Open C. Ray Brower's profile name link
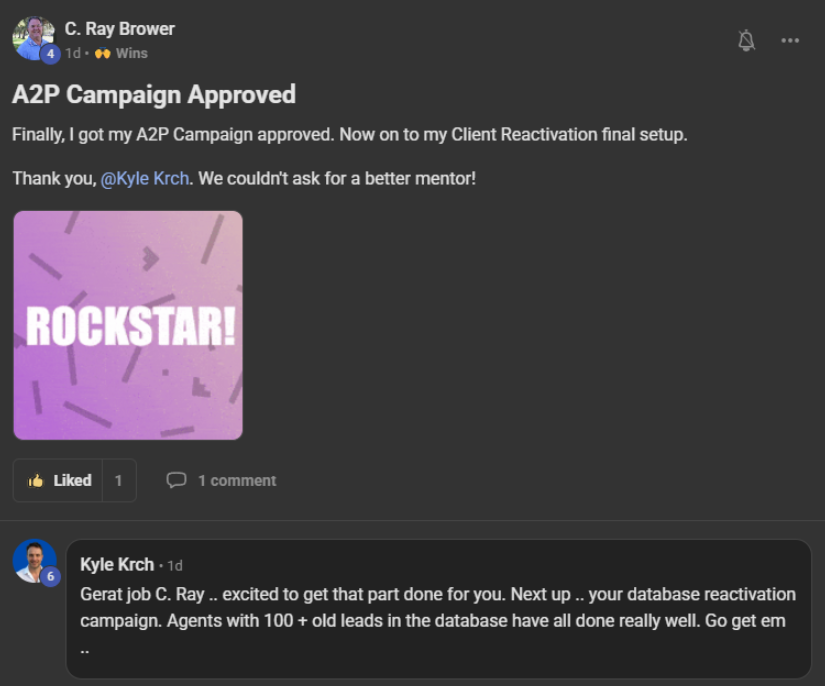 pyautogui.click(x=119, y=29)
